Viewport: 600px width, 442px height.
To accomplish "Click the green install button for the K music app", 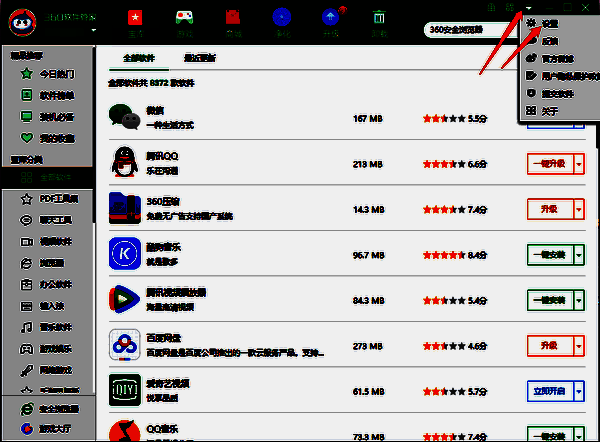I will pyautogui.click(x=550, y=255).
